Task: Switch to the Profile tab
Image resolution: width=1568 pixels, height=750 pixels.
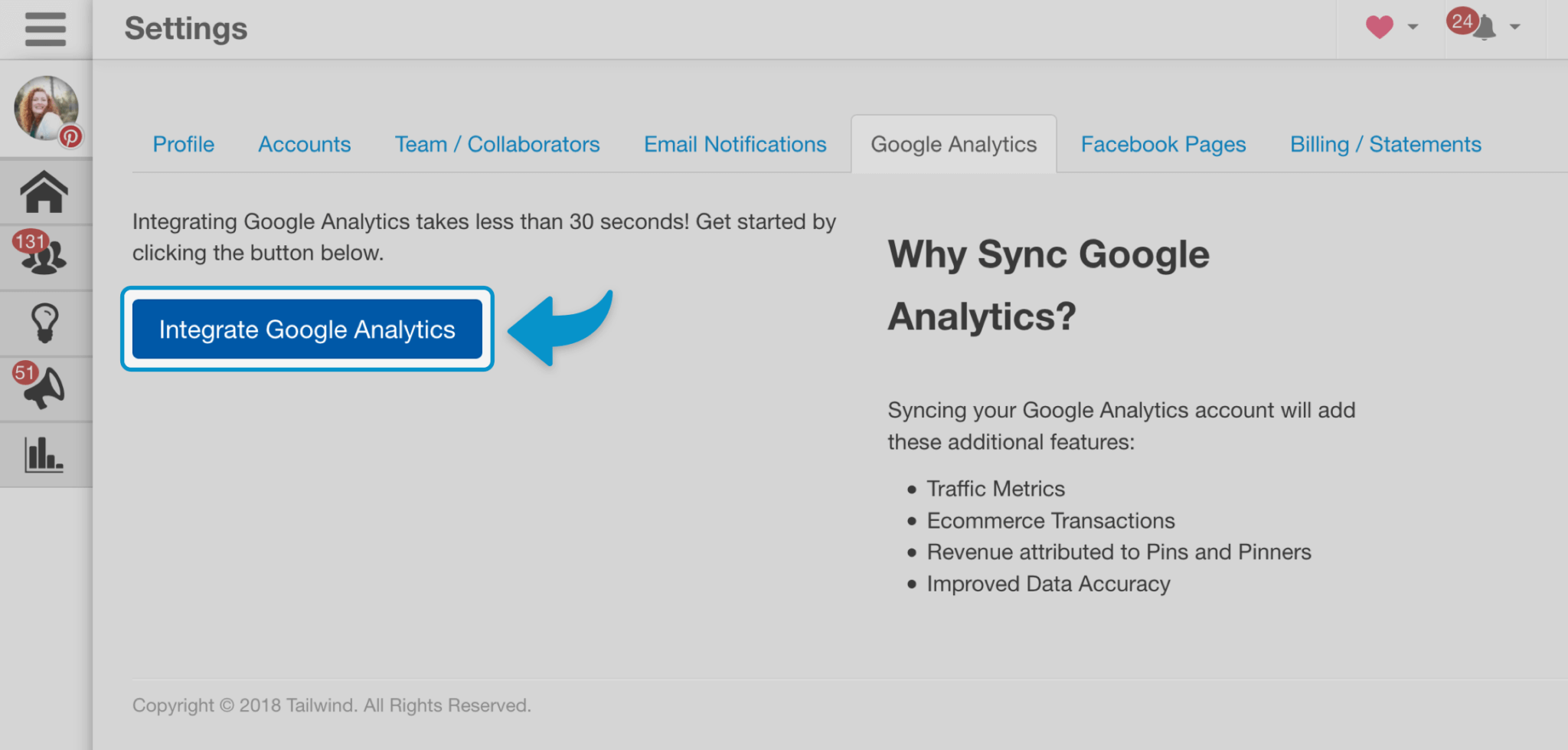Action: (184, 144)
